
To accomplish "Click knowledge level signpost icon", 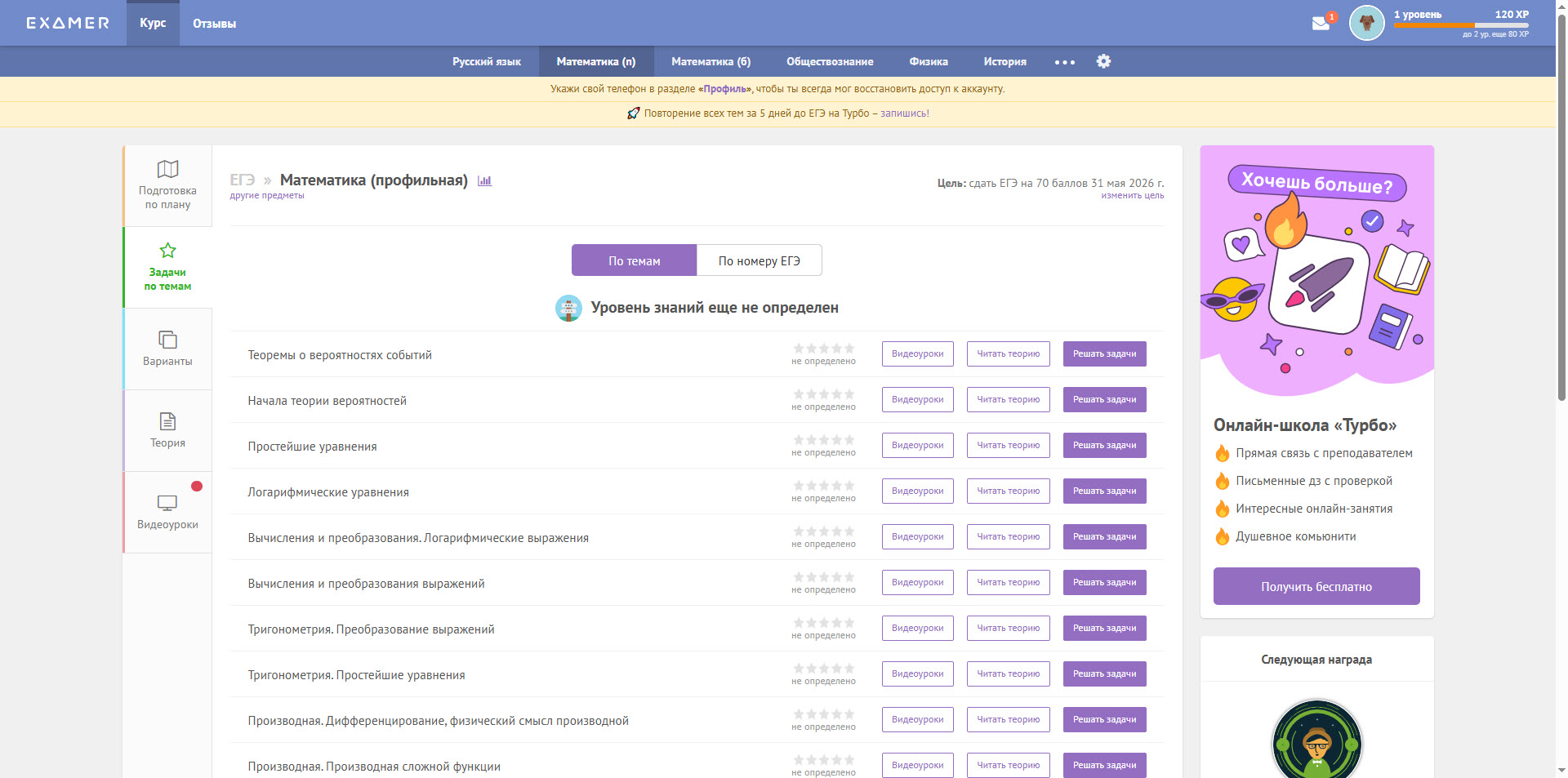I will click(568, 308).
